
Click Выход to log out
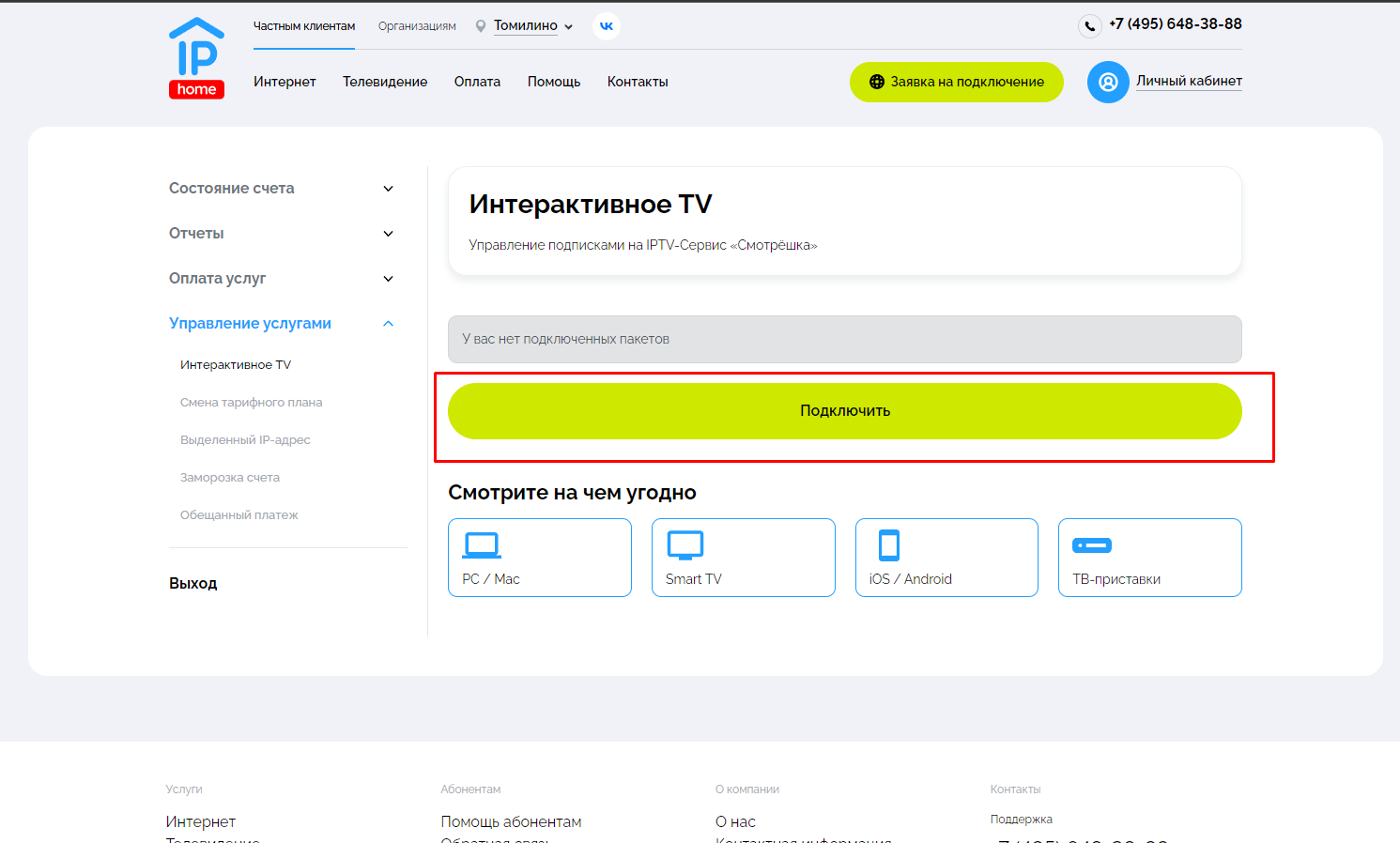click(192, 584)
